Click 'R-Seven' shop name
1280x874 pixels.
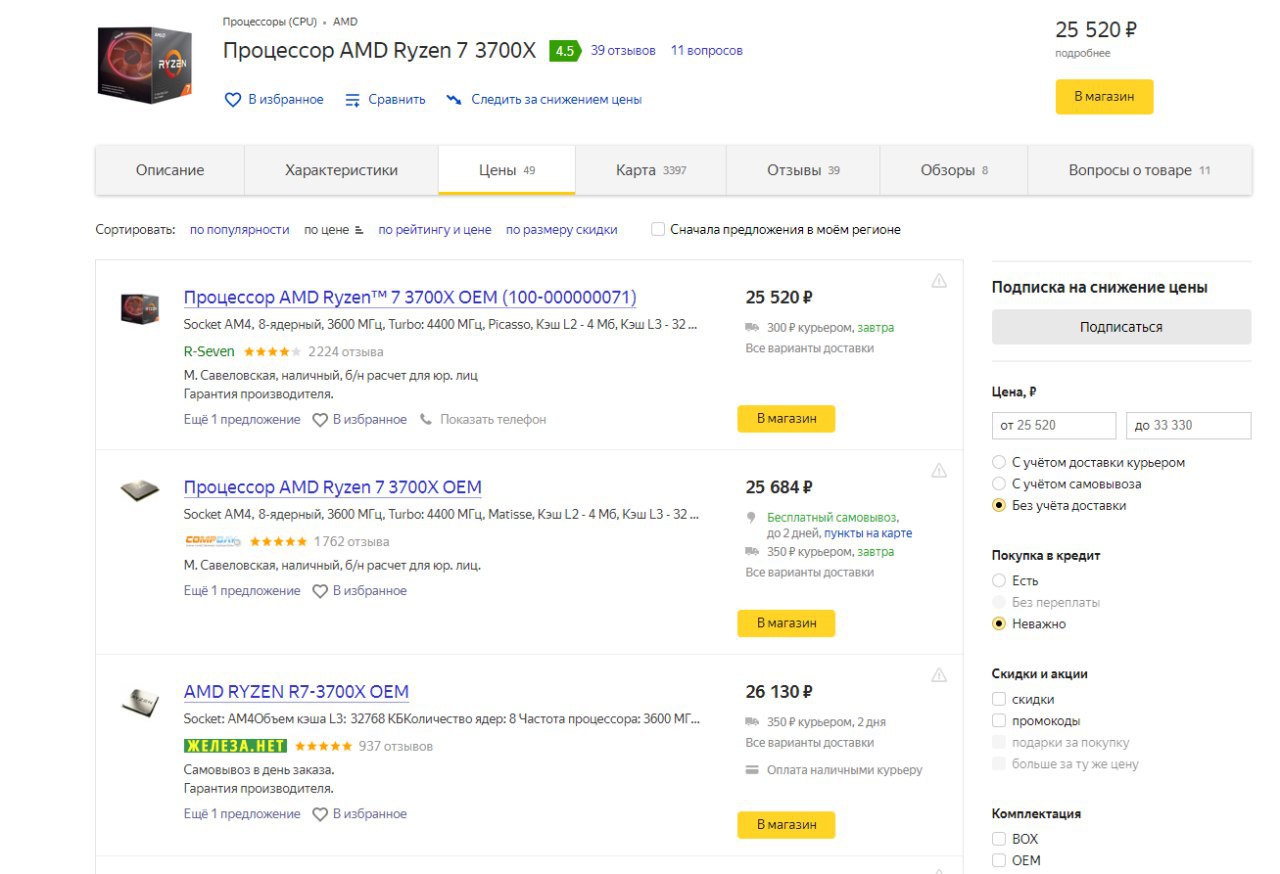[209, 352]
